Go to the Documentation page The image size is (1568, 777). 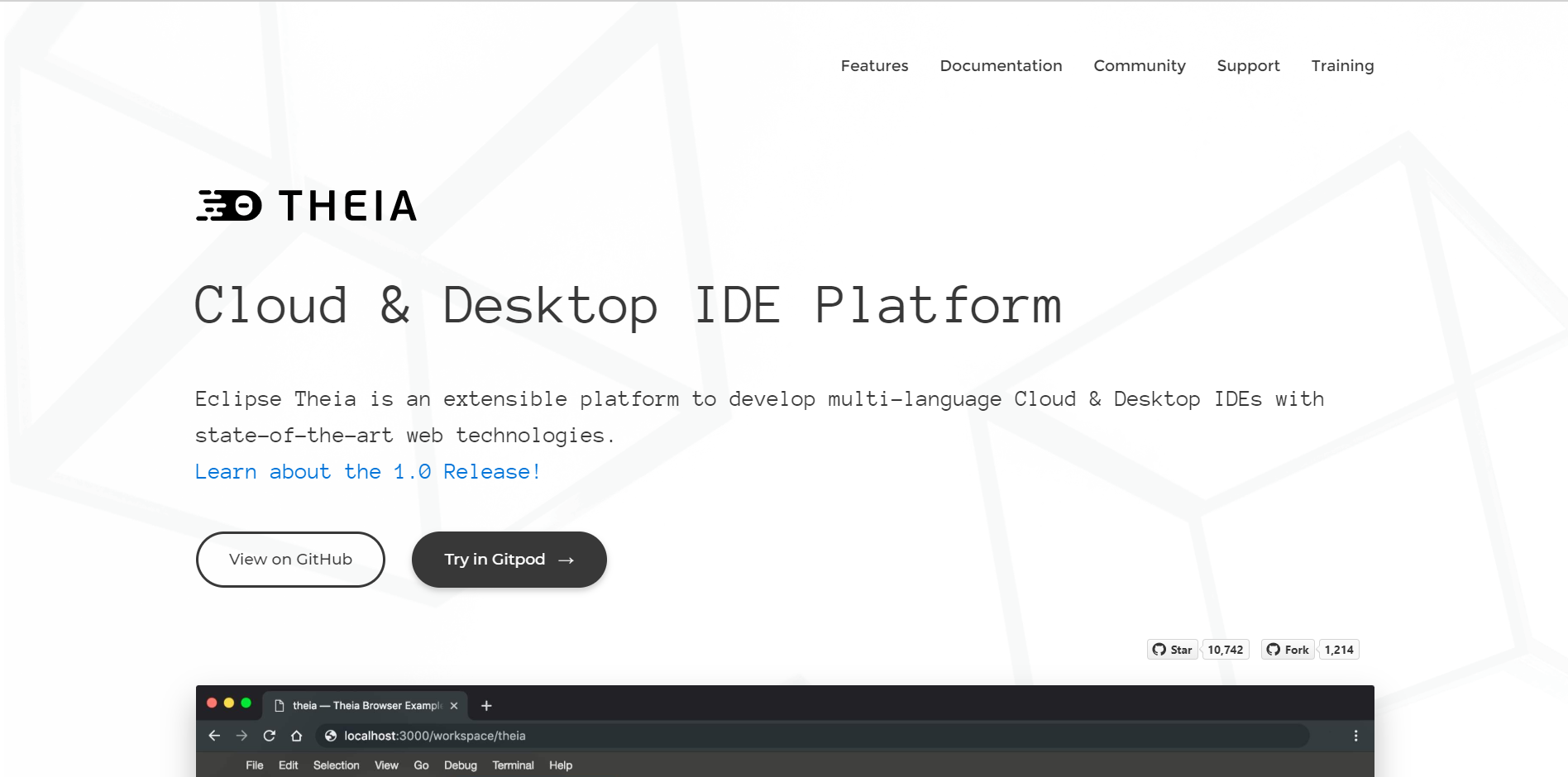pos(1001,66)
